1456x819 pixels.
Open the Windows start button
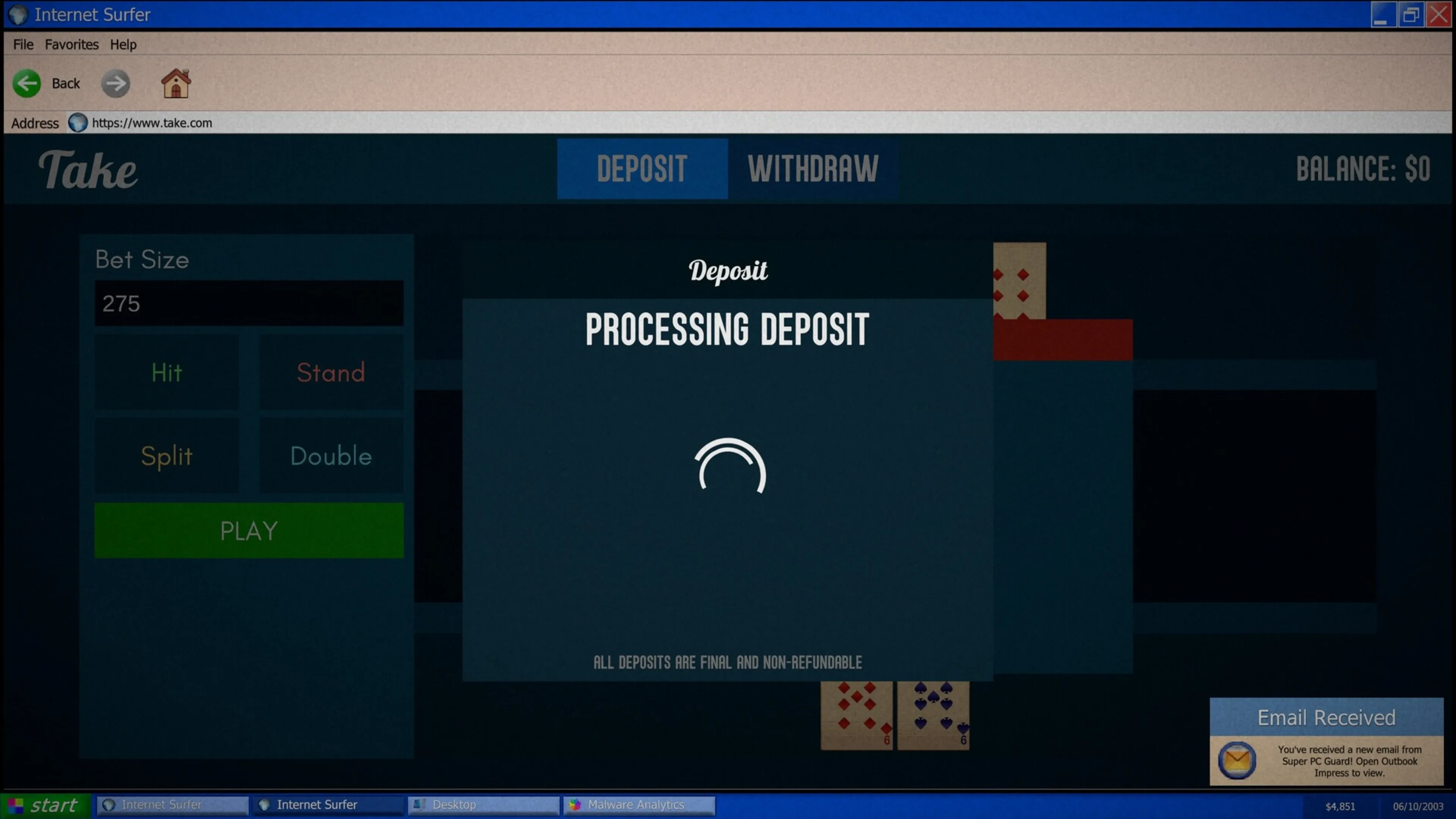[x=45, y=805]
